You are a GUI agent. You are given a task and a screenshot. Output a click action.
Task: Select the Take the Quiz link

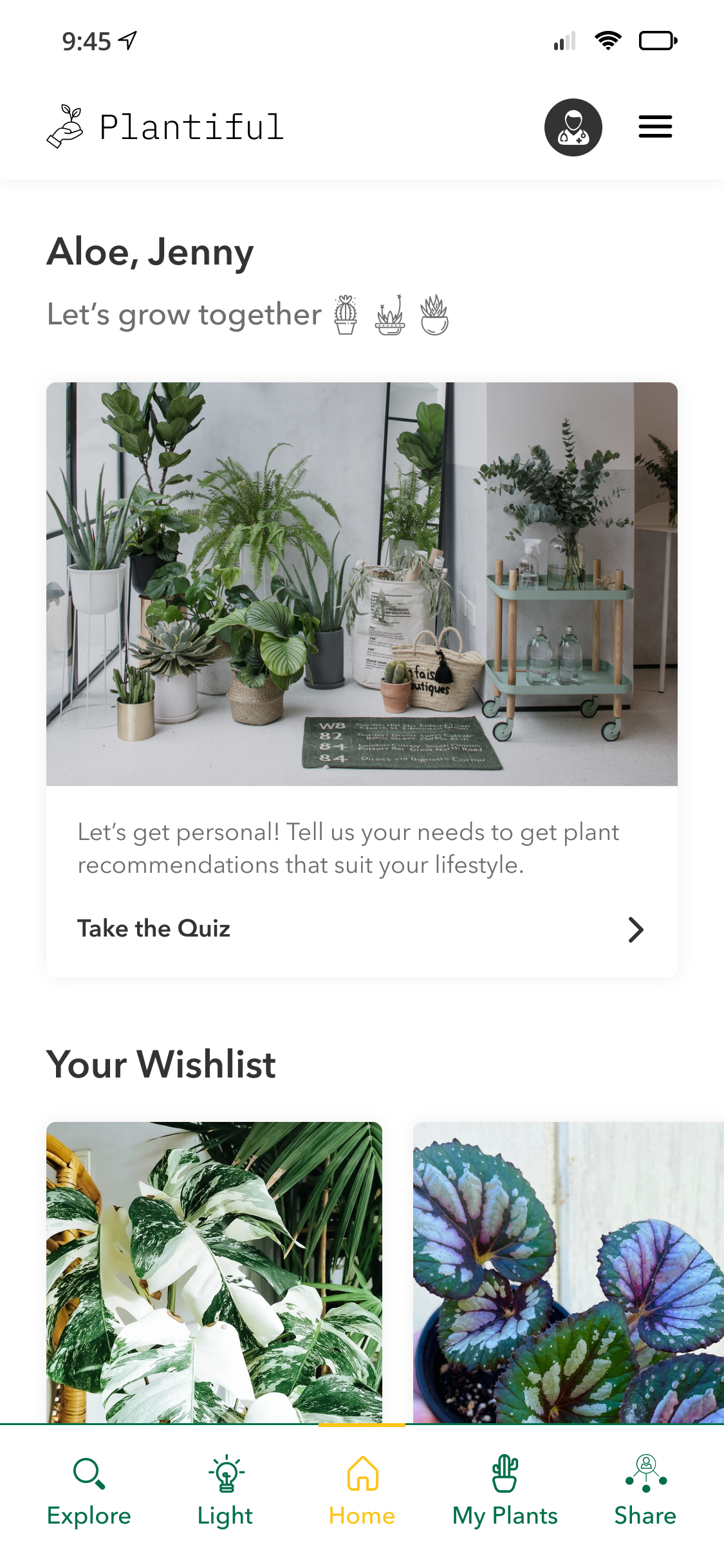[154, 929]
